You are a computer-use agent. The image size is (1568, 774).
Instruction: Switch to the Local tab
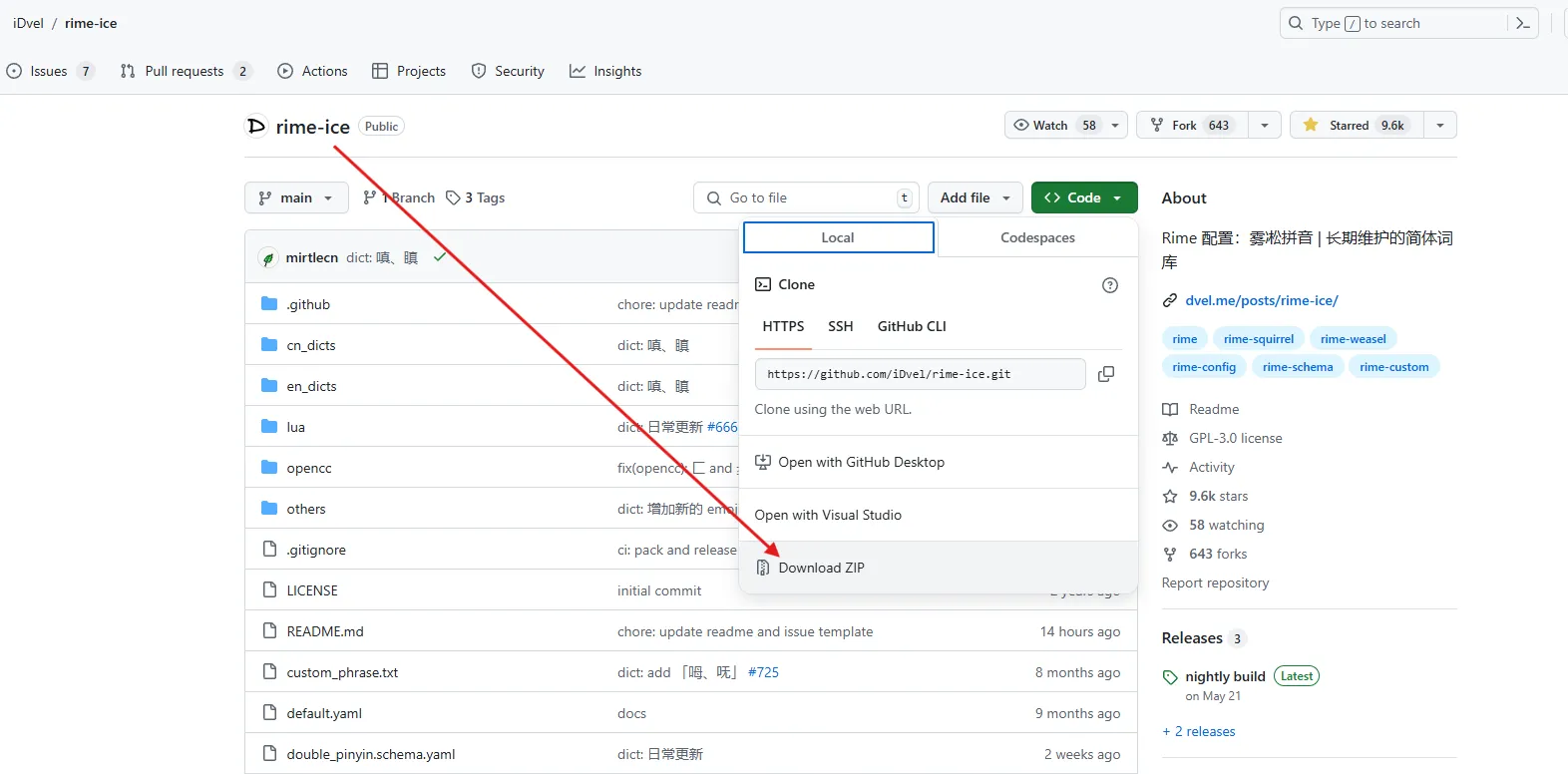pos(838,237)
